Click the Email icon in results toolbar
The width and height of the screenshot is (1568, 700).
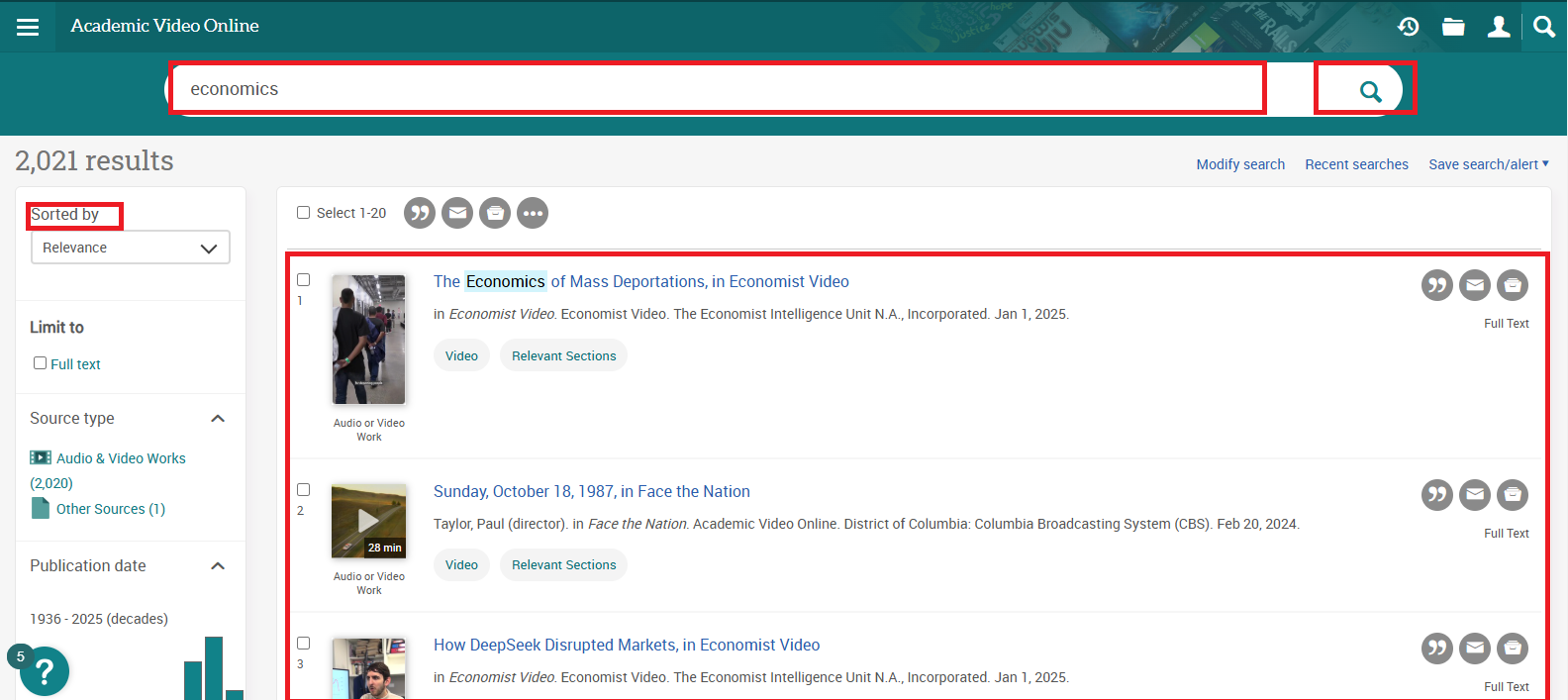click(457, 213)
